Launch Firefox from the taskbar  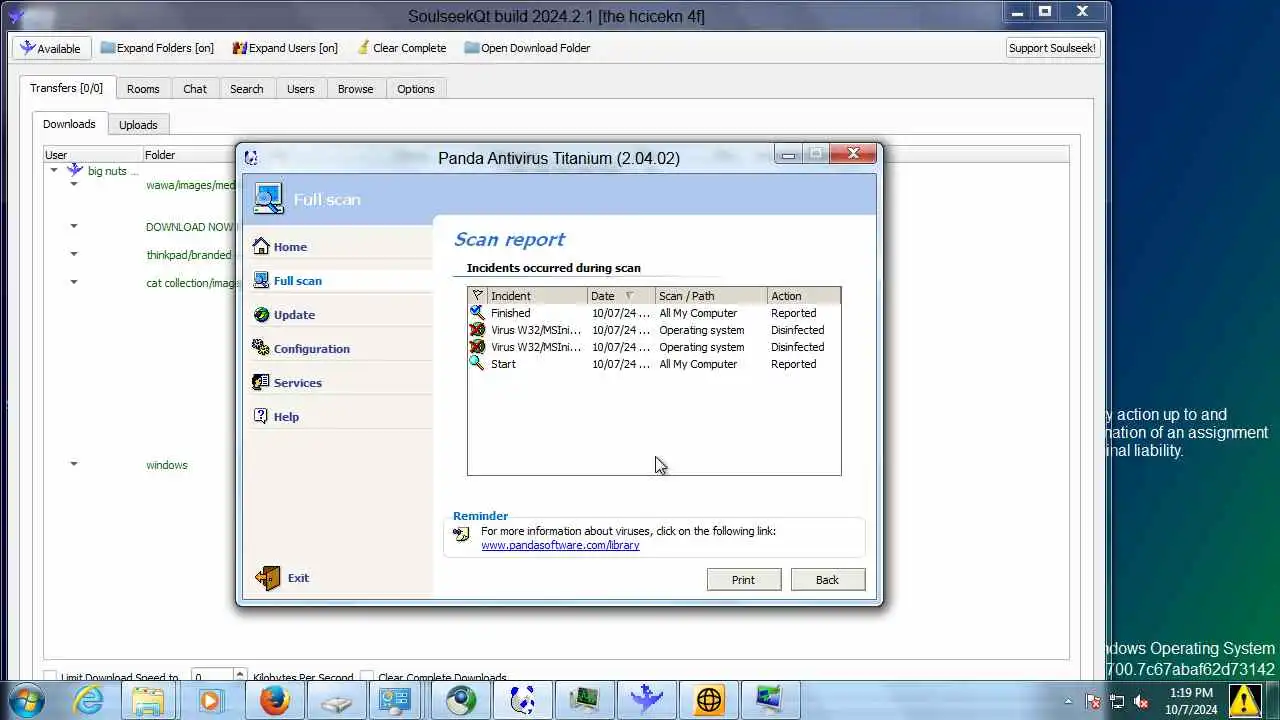pyautogui.click(x=274, y=700)
